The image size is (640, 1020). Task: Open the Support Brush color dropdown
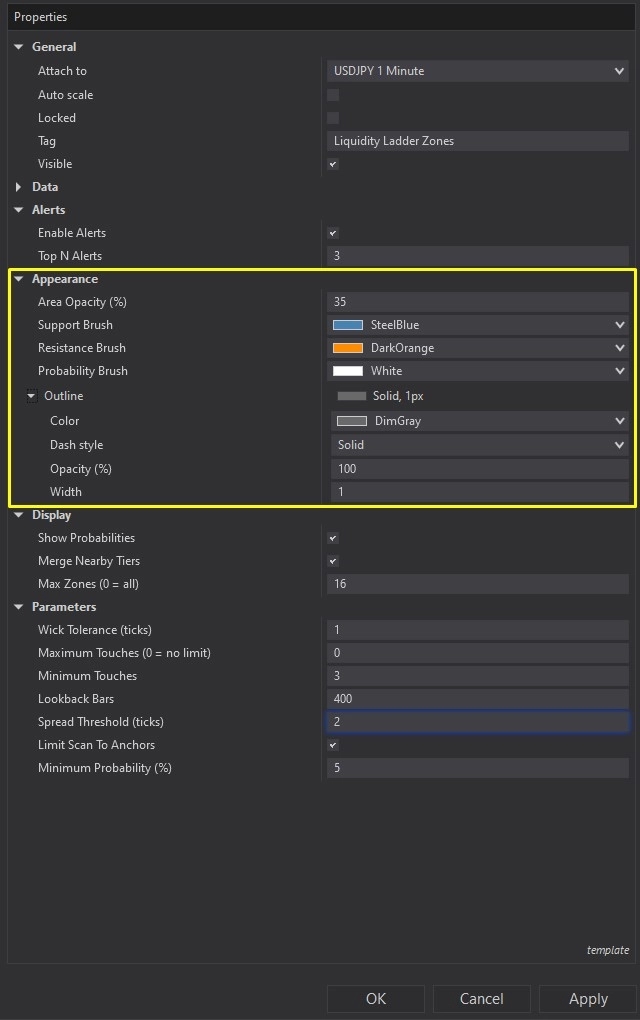tap(620, 325)
